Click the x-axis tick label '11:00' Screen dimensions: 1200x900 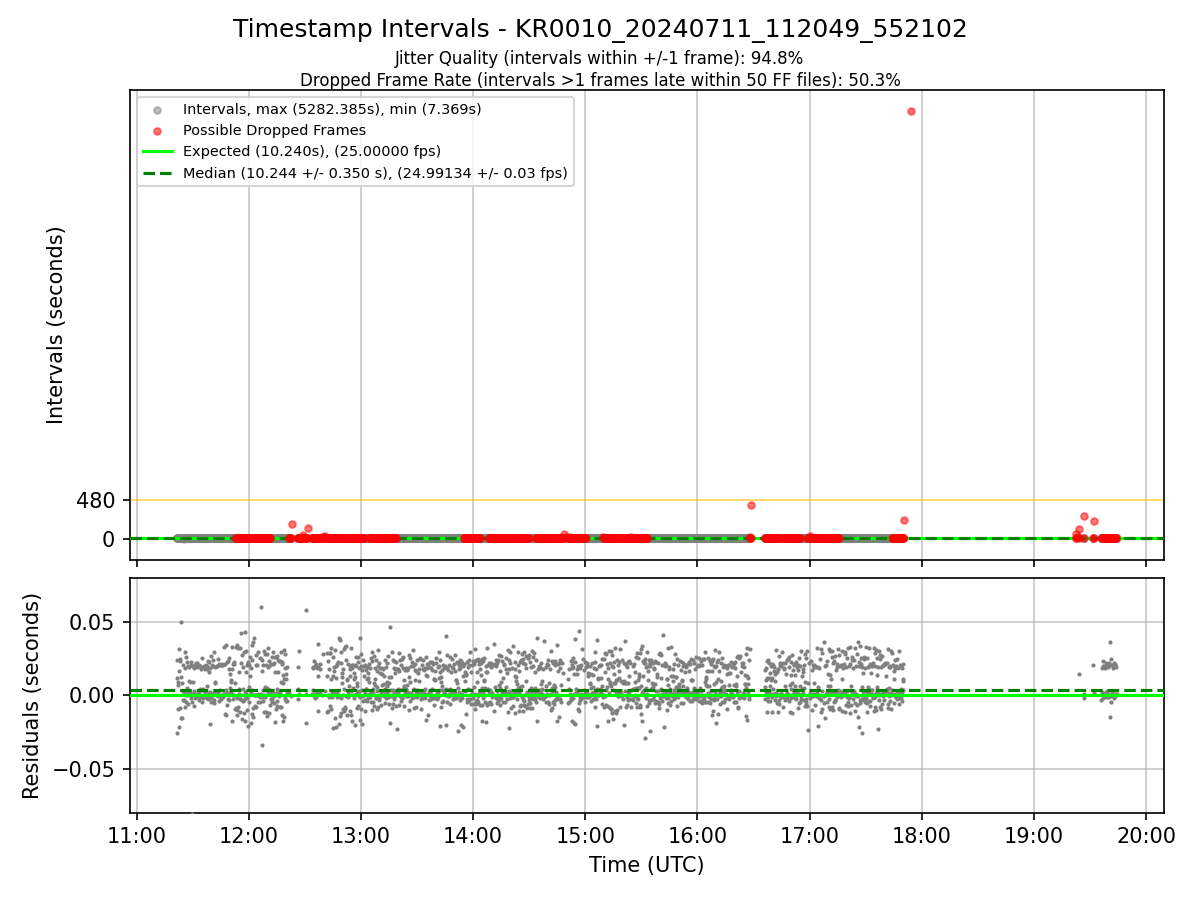[x=137, y=834]
